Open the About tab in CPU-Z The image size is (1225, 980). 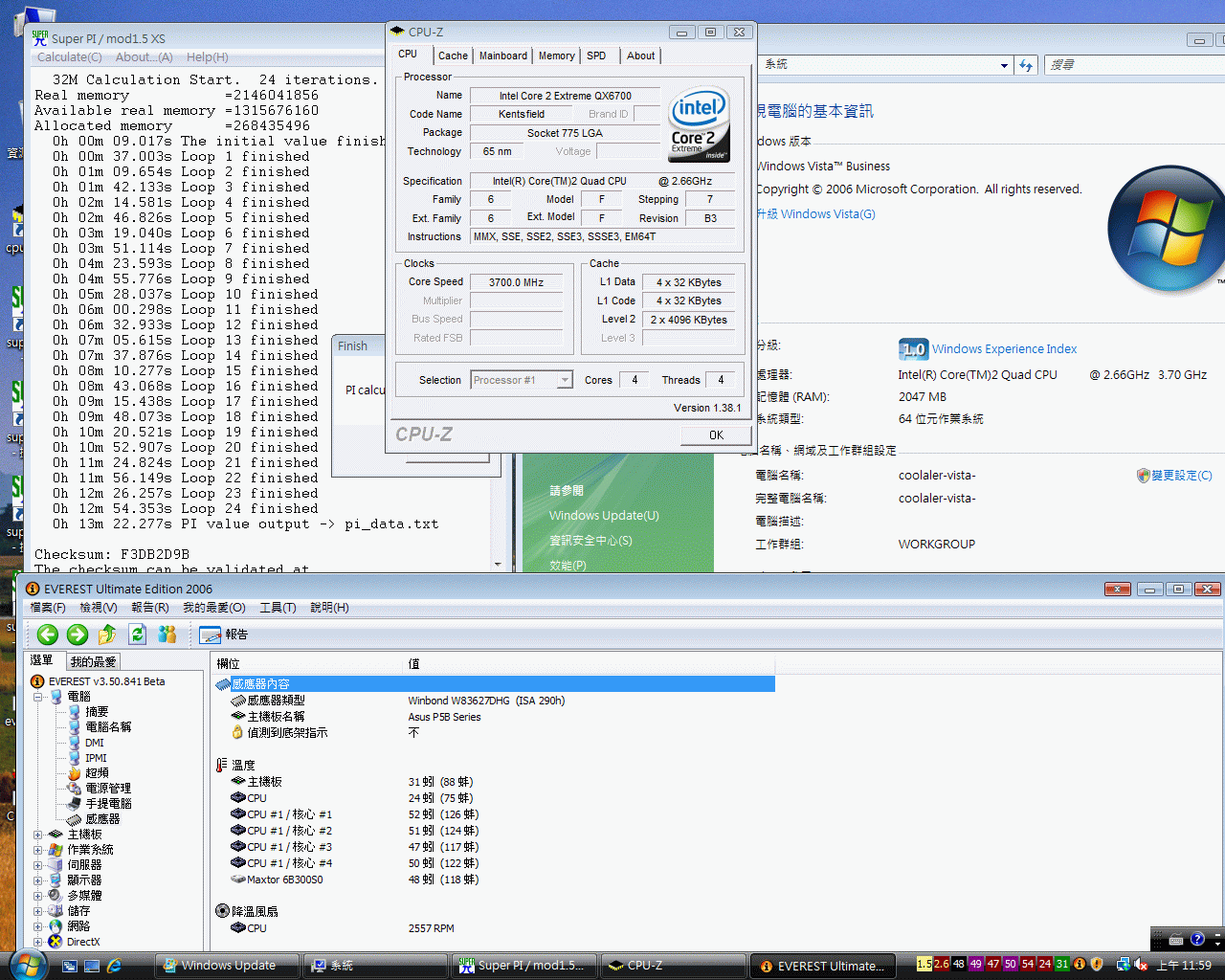coord(641,56)
